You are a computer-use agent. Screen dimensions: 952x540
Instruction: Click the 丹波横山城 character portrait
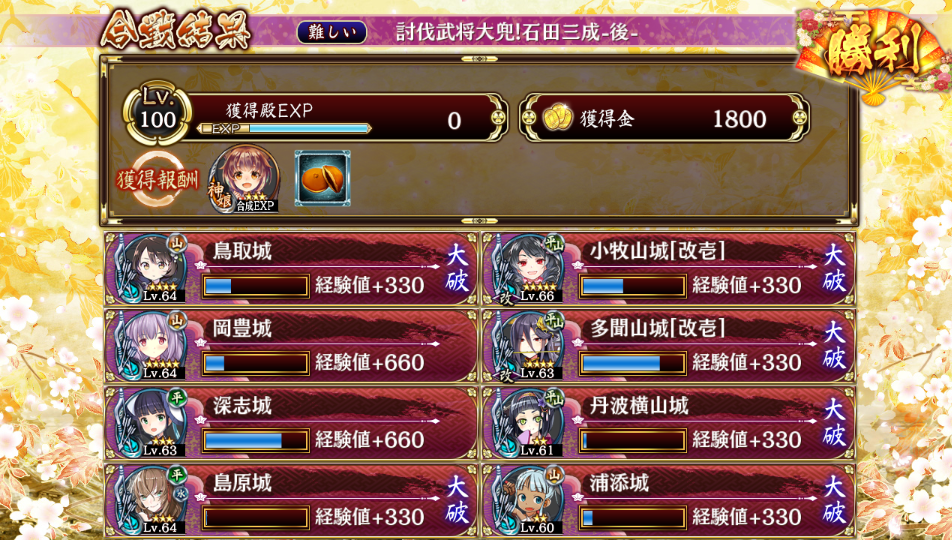pyautogui.click(x=531, y=422)
